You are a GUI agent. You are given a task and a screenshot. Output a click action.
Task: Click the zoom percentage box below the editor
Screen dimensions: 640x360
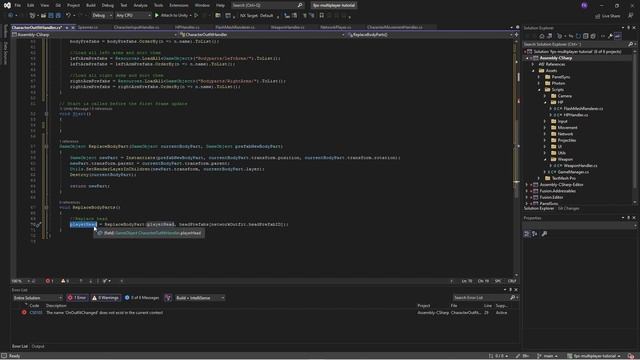pos(21,281)
